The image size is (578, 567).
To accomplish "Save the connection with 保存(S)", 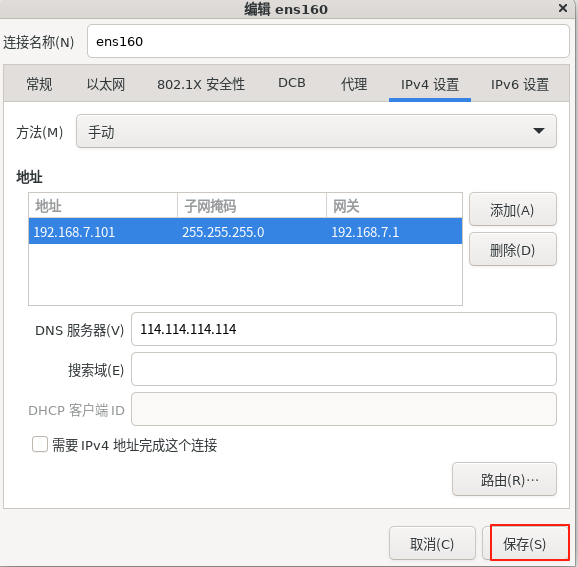I will coord(526,543).
